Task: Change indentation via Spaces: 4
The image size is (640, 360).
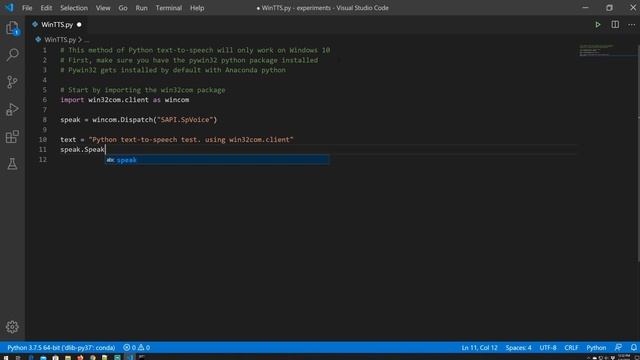Action: pos(518,348)
